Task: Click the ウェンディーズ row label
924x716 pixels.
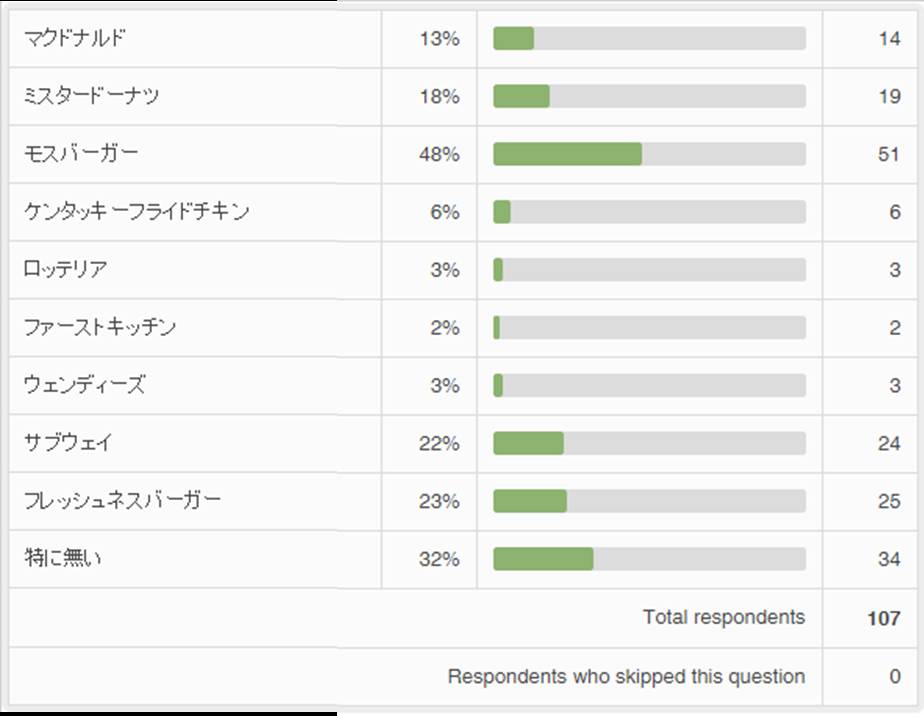Action: tap(84, 386)
